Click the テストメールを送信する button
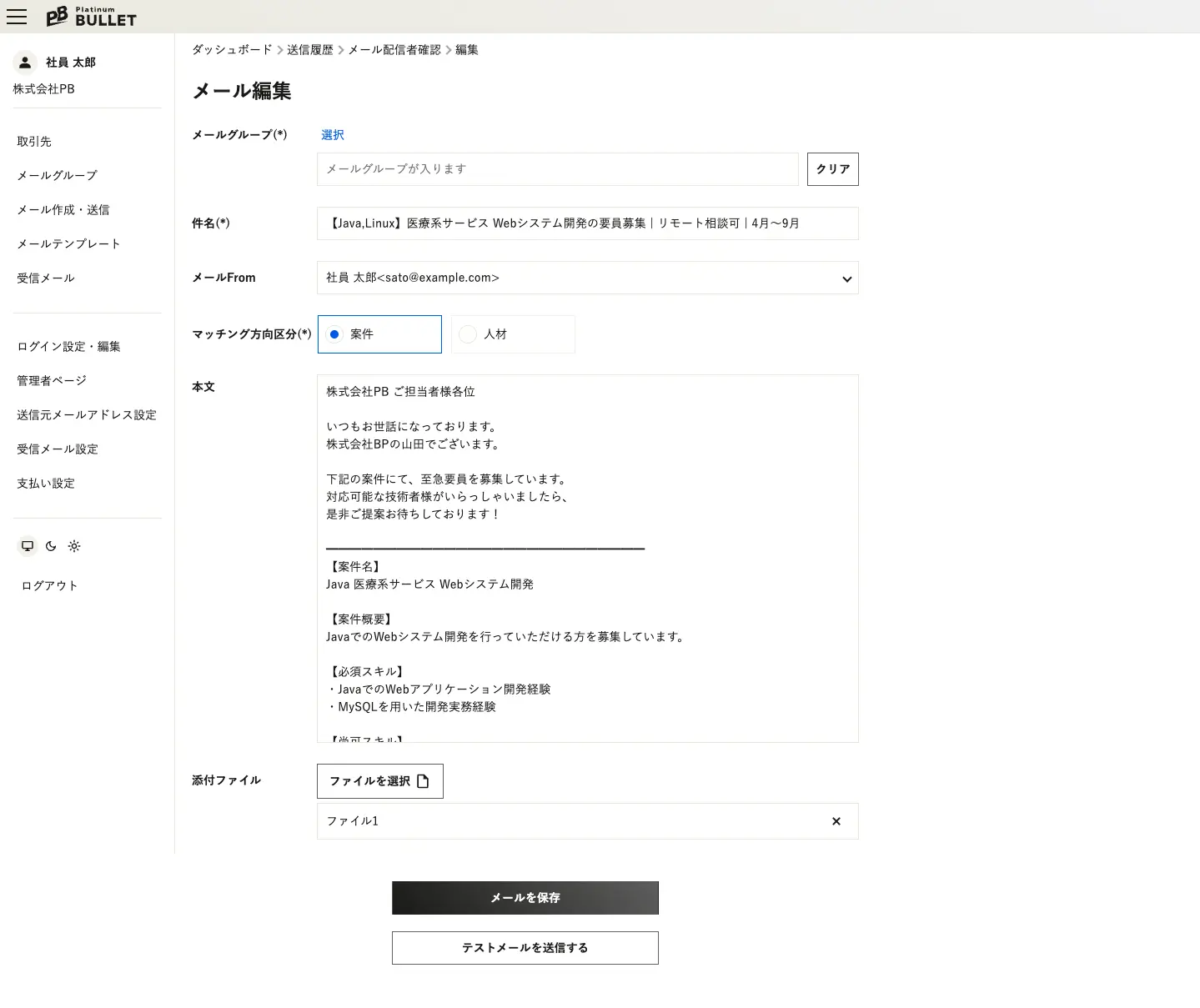This screenshot has width=1200, height=1008. click(525, 948)
